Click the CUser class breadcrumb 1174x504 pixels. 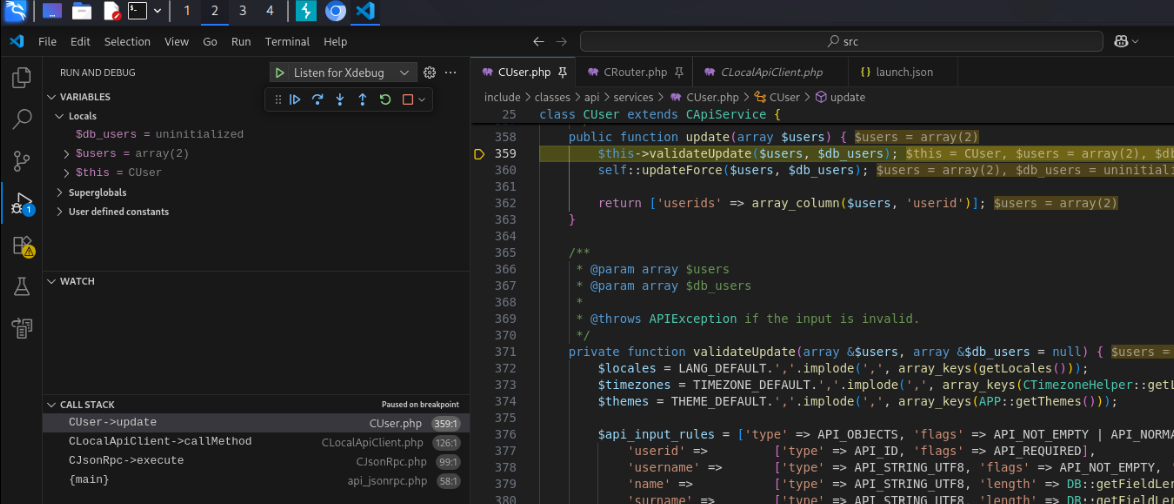(x=777, y=97)
